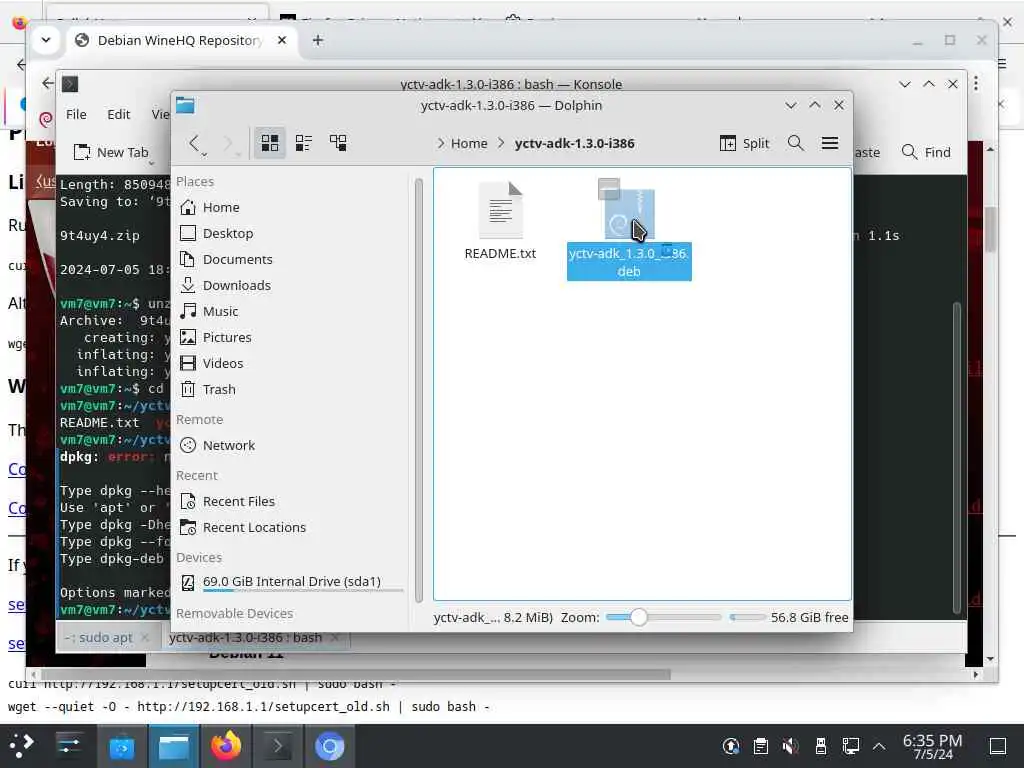This screenshot has height=768, width=1024.
Task: Switch Dolphin to Details tree view mode
Action: coord(338,143)
